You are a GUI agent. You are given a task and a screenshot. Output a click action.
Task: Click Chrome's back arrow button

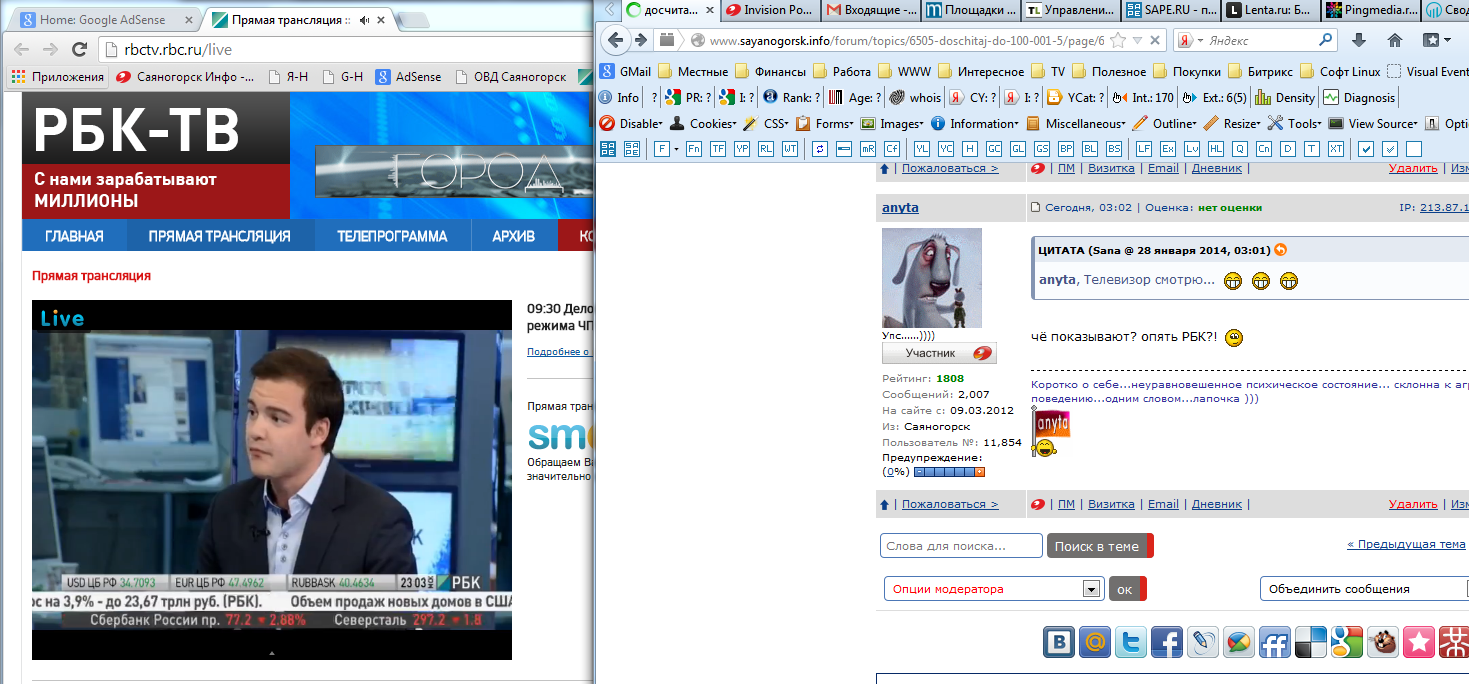[21, 49]
